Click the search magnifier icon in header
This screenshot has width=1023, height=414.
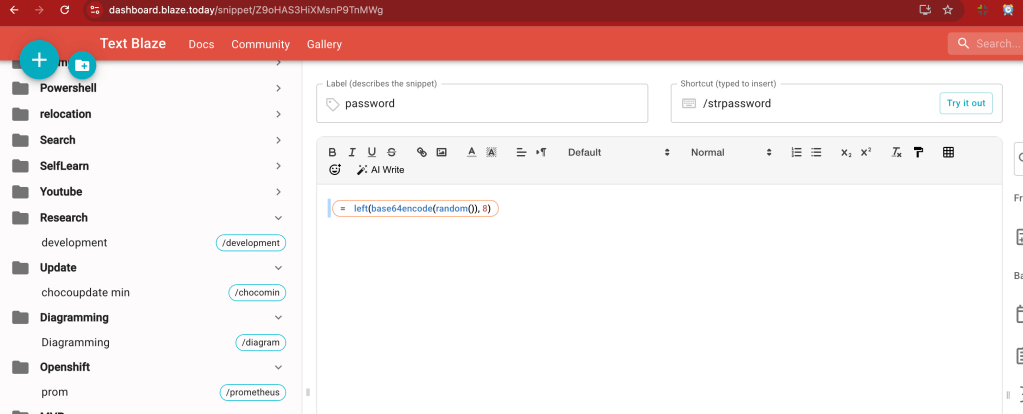[x=963, y=44]
